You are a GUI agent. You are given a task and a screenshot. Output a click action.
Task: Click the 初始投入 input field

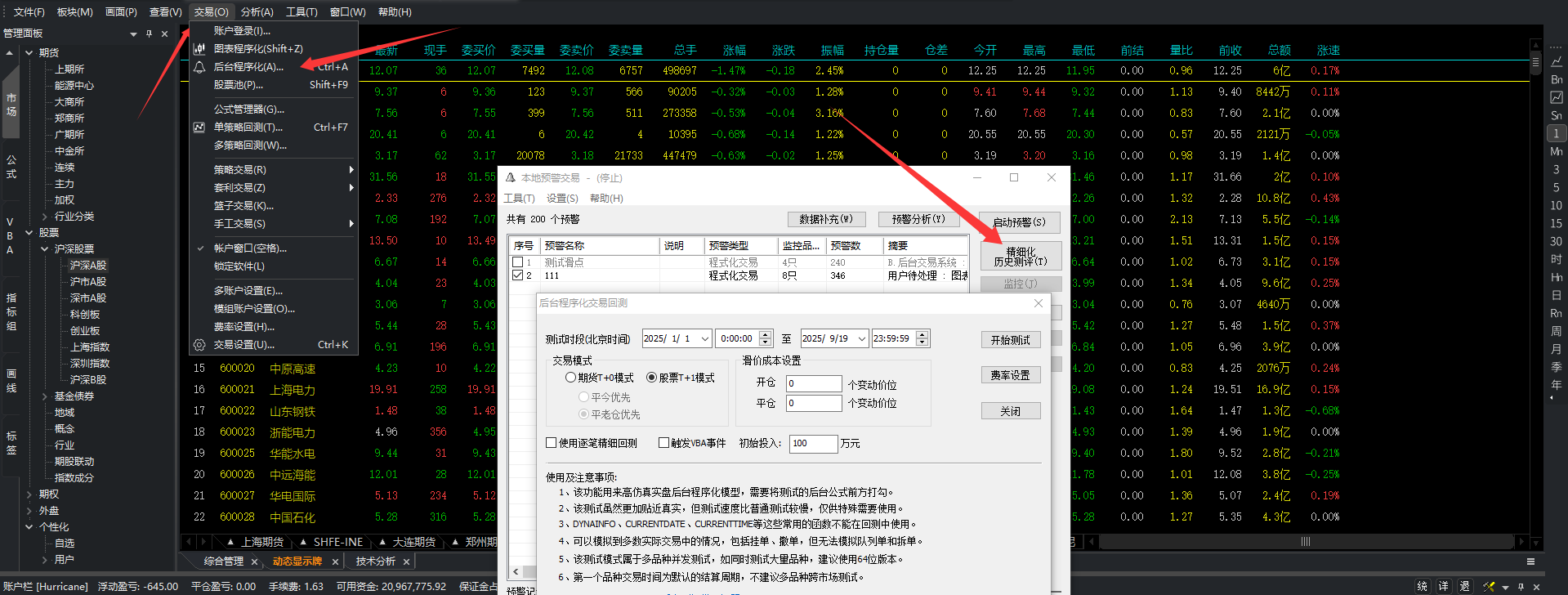pyautogui.click(x=812, y=443)
